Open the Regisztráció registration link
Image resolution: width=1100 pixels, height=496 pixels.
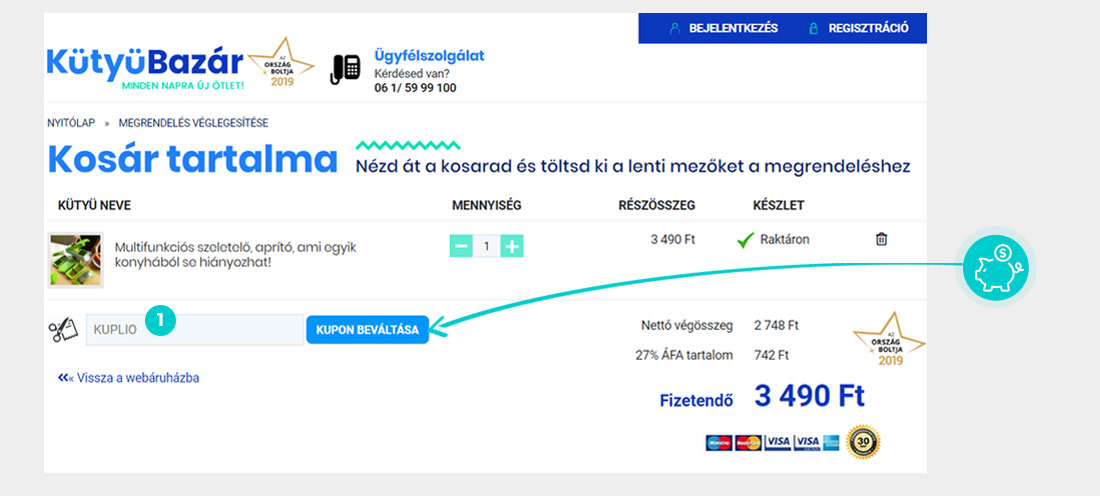pyautogui.click(x=868, y=29)
